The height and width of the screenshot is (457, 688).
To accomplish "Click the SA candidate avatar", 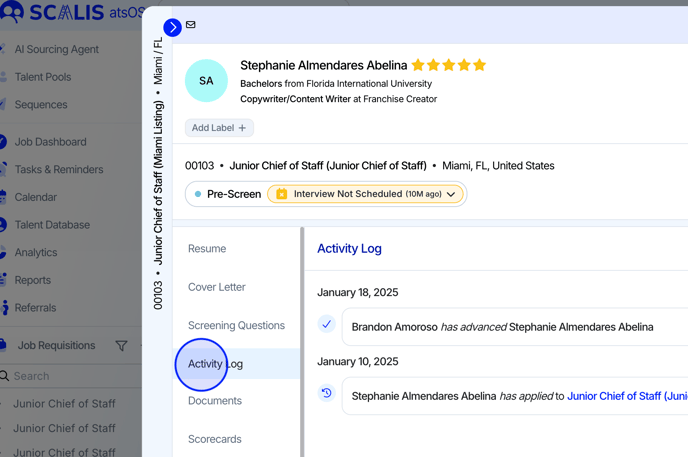I will (x=206, y=81).
